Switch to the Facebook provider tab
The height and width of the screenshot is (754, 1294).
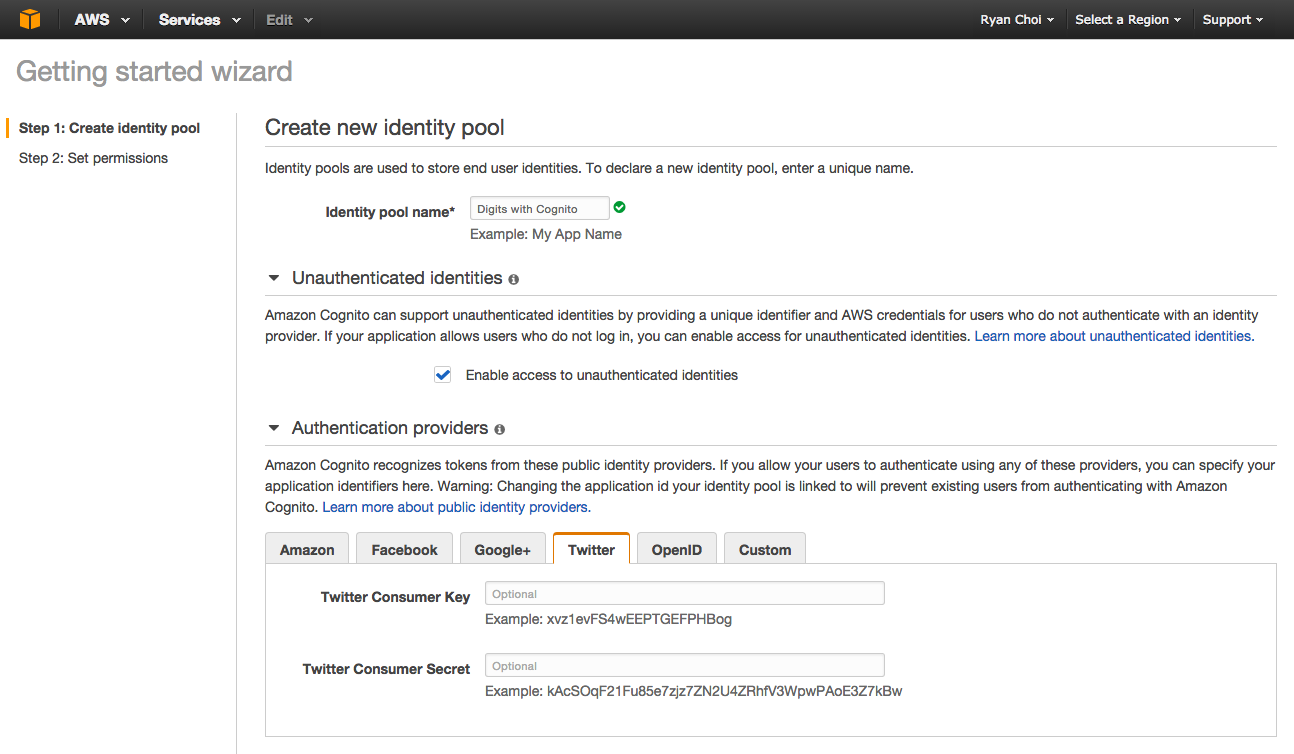tap(404, 549)
